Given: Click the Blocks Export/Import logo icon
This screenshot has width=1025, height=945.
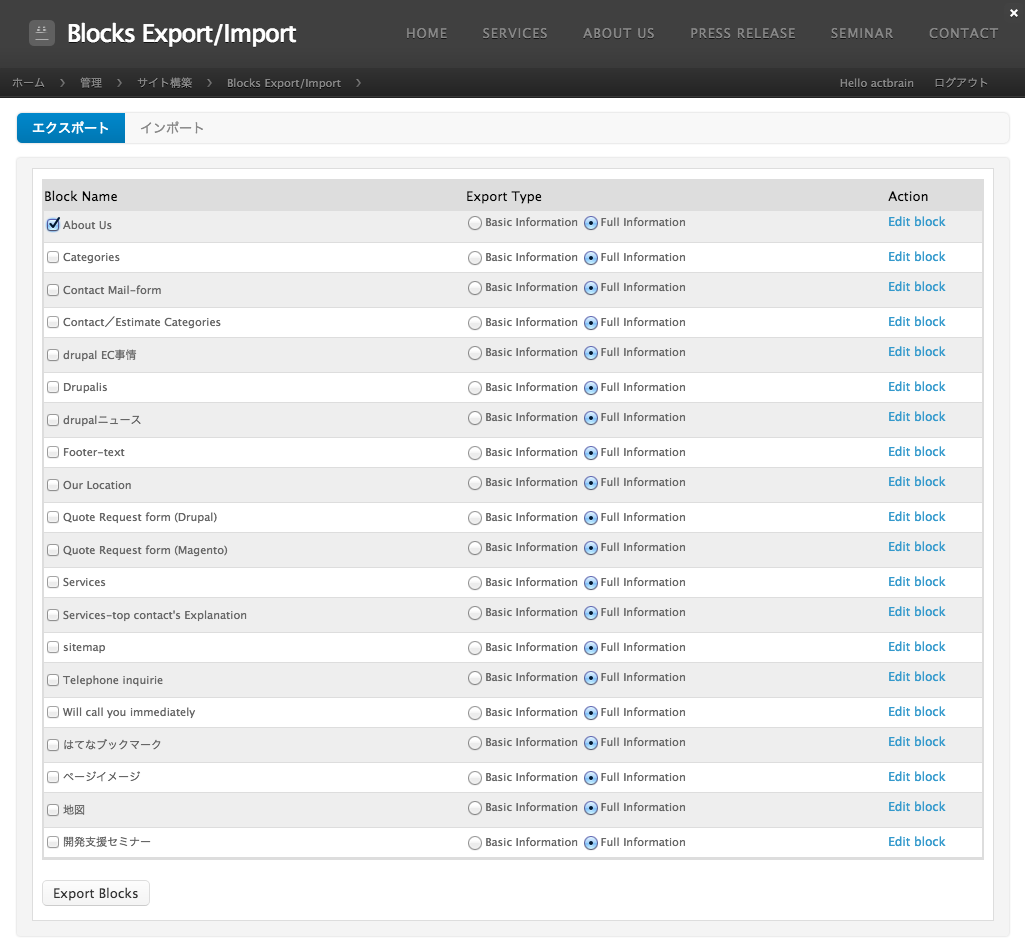Looking at the screenshot, I should tap(40, 33).
